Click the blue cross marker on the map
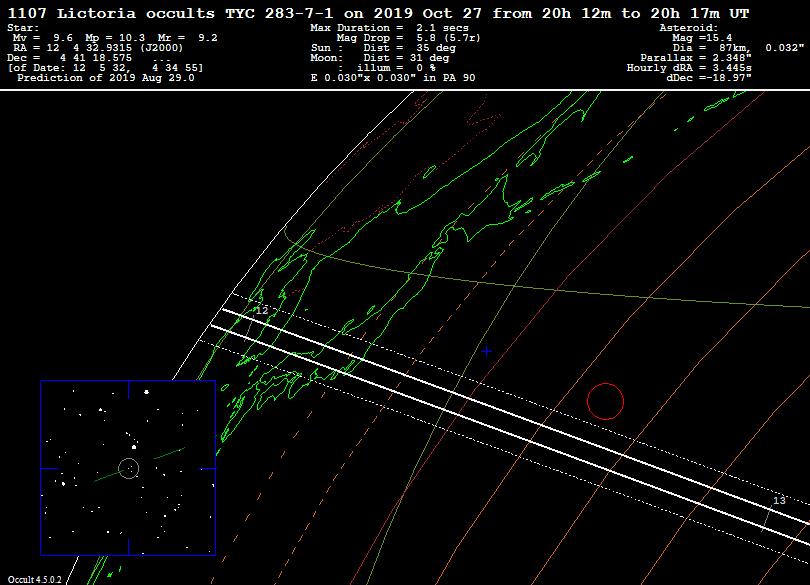The image size is (810, 585). pos(486,351)
